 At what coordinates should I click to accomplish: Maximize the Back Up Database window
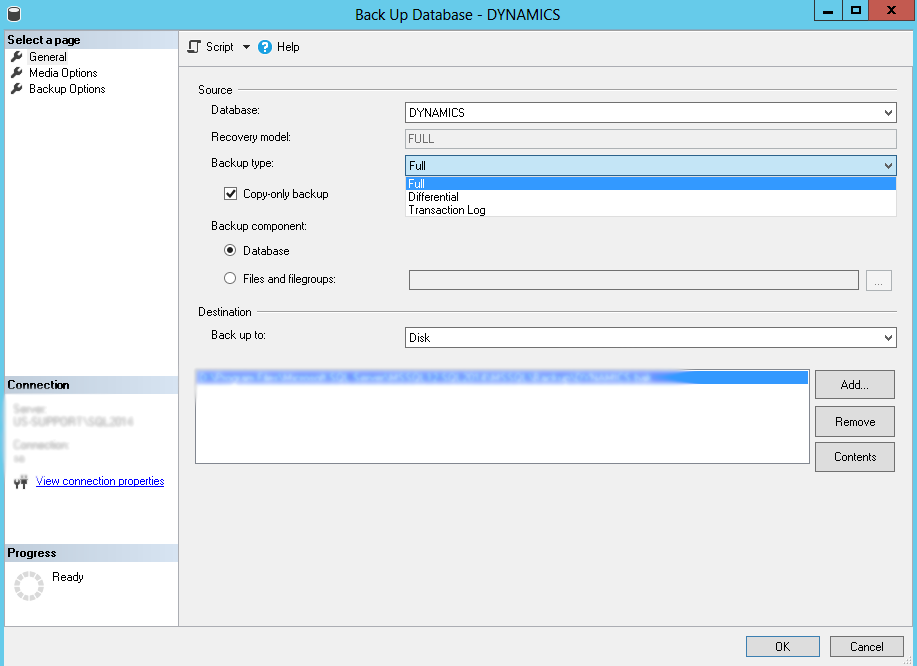(856, 11)
